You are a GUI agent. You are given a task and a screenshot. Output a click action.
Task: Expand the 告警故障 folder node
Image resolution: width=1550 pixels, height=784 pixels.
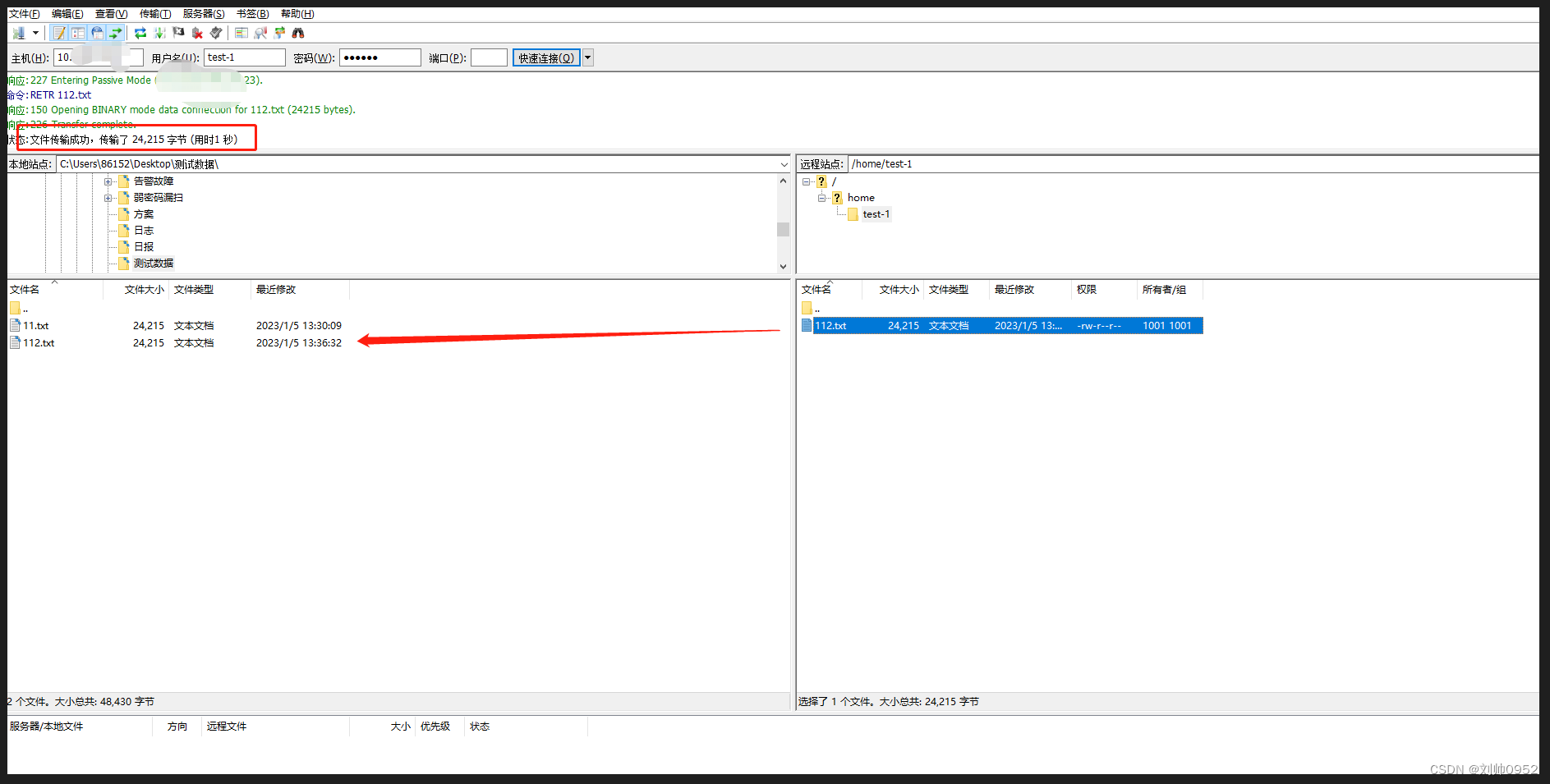(108, 181)
